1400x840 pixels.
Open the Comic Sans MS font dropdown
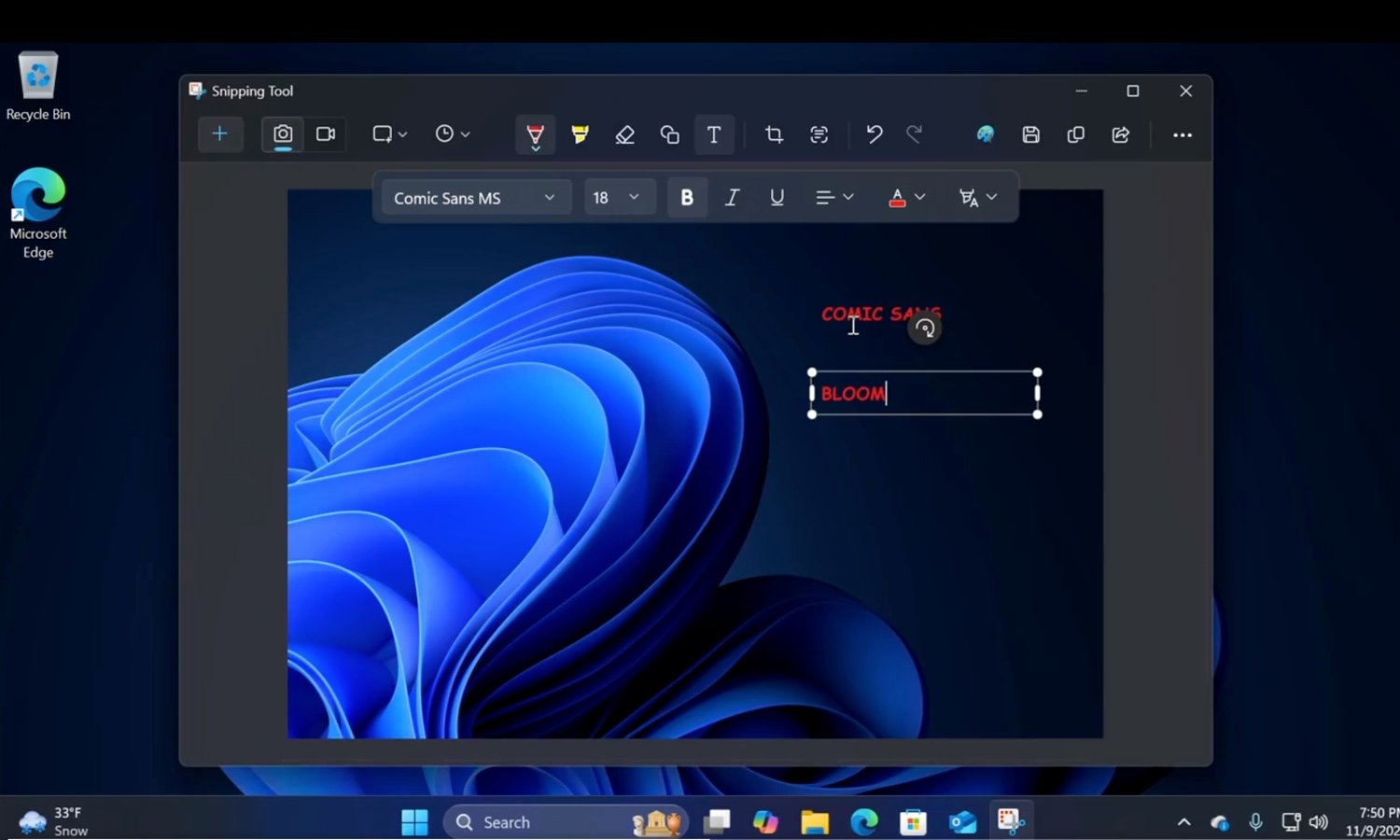click(x=476, y=197)
